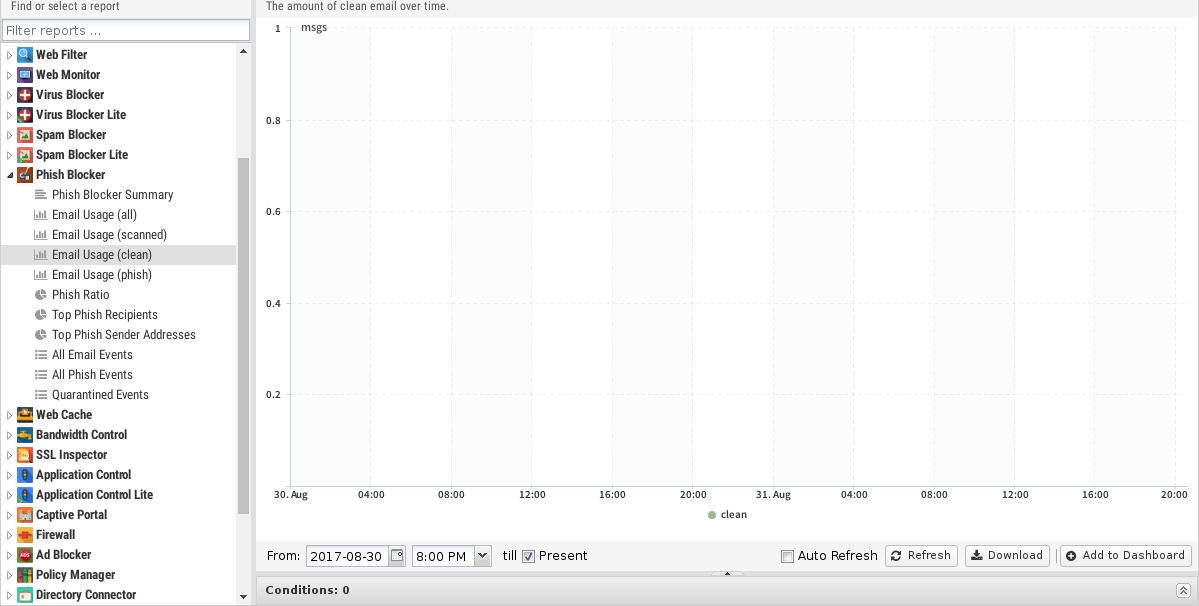Open the All Email Events report
Viewport: 1199px width, 606px height.
tap(93, 355)
